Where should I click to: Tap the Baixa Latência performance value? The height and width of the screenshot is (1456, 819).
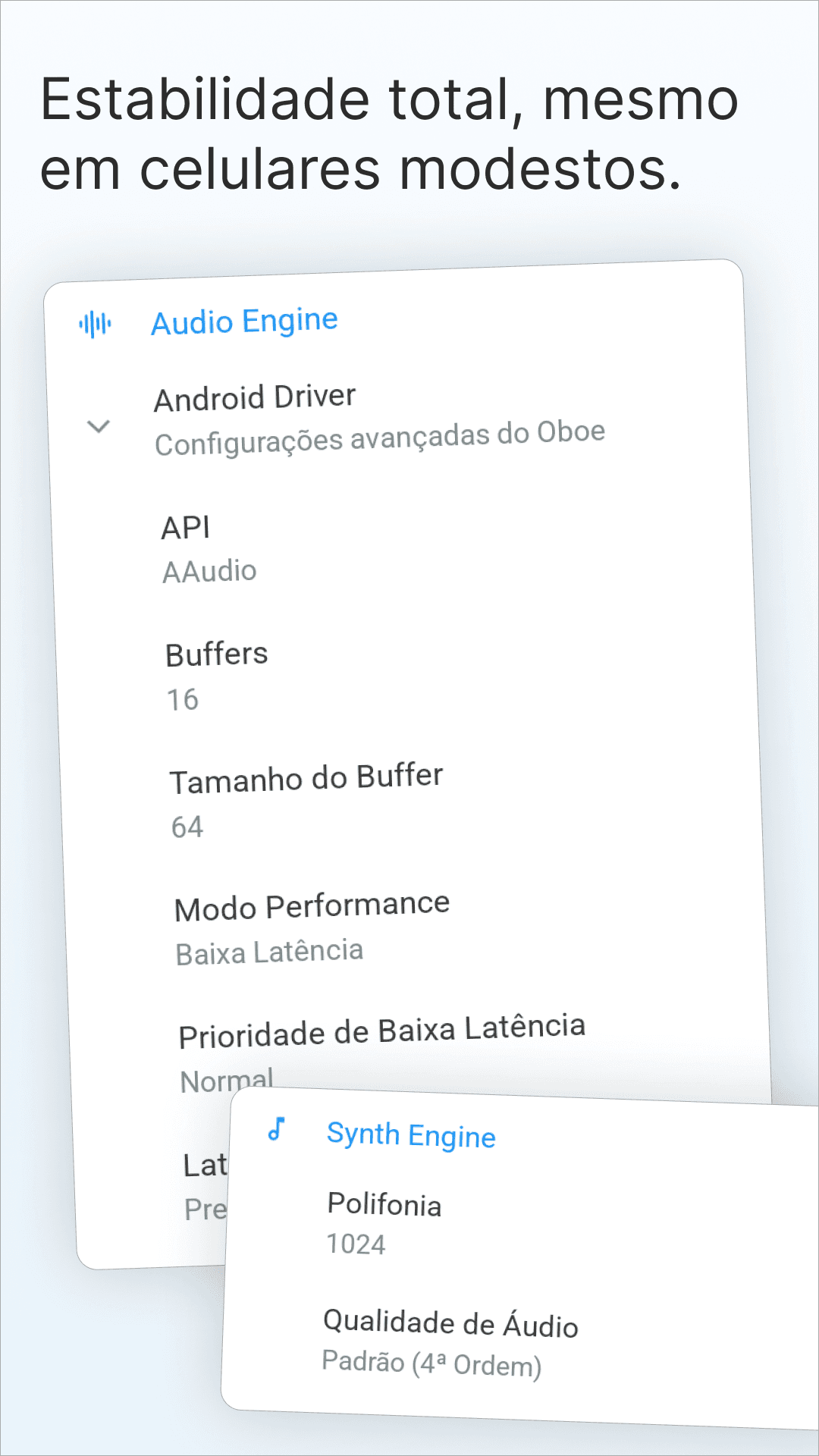point(269,952)
